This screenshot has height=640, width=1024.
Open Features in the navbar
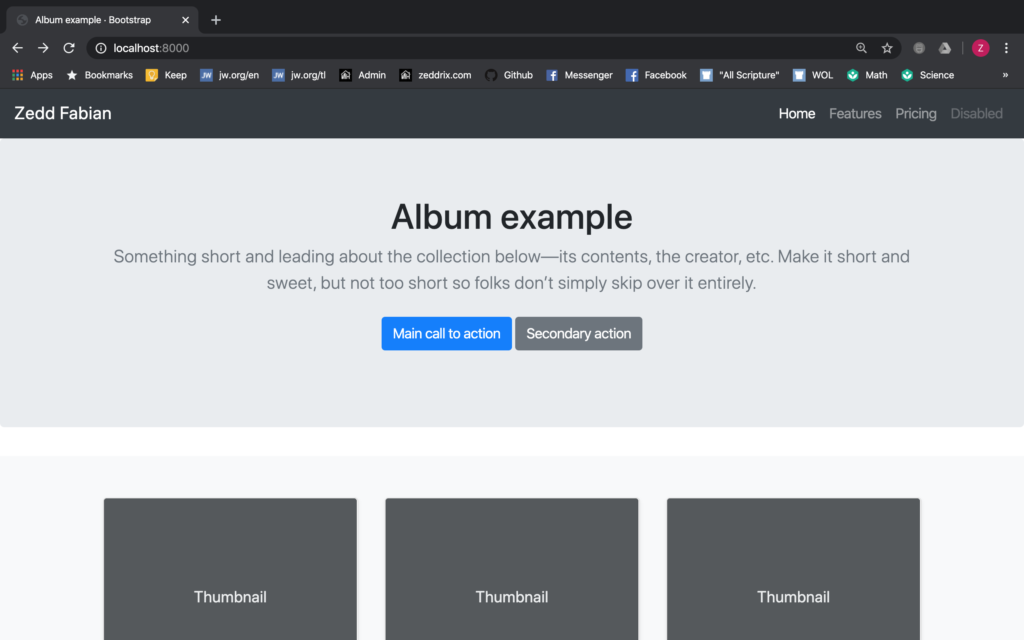coord(855,114)
